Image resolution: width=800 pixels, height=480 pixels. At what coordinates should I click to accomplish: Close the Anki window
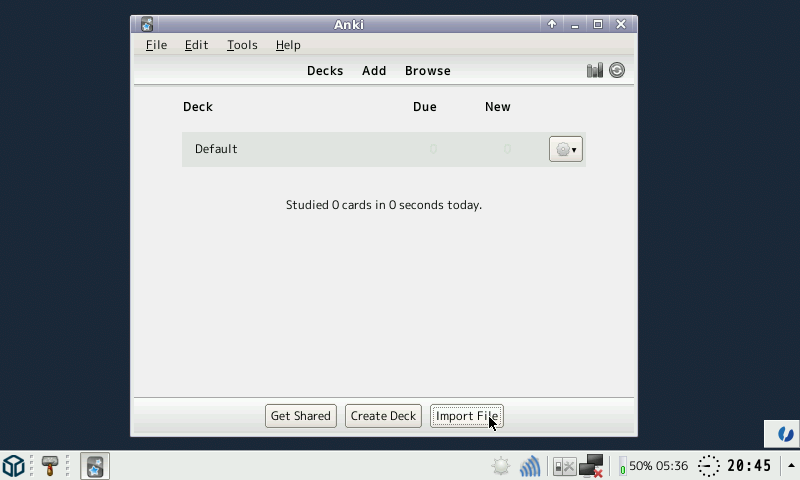click(x=621, y=24)
